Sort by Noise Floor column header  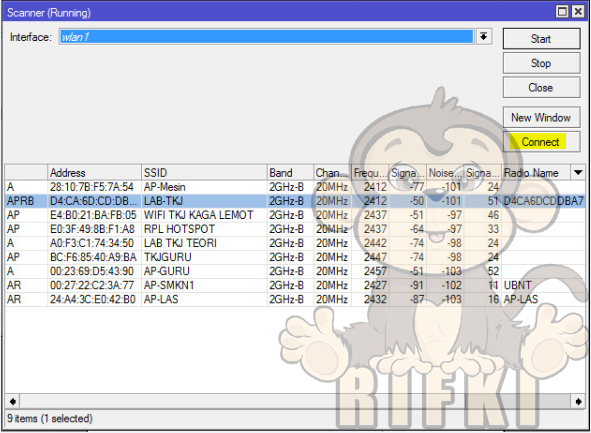coord(446,173)
